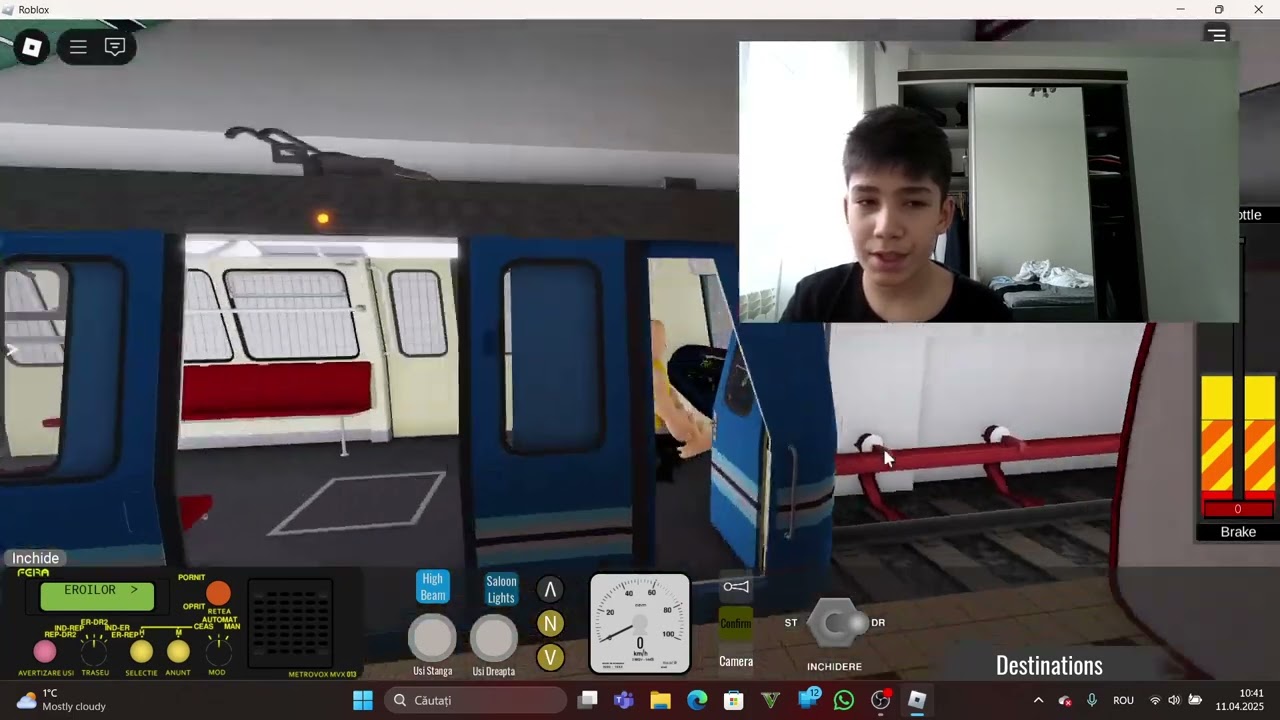Open the Roblox chat window icon
This screenshot has height=720, width=1280.
coord(115,47)
